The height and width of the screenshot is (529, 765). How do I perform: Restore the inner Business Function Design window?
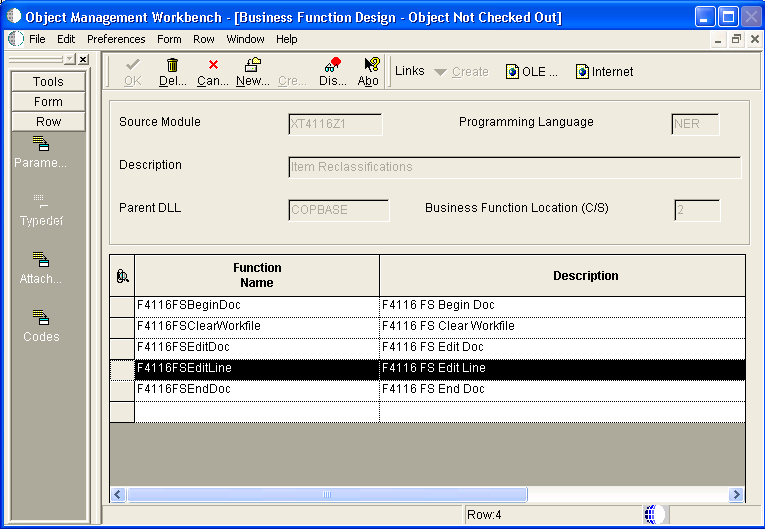pyautogui.click(x=736, y=40)
